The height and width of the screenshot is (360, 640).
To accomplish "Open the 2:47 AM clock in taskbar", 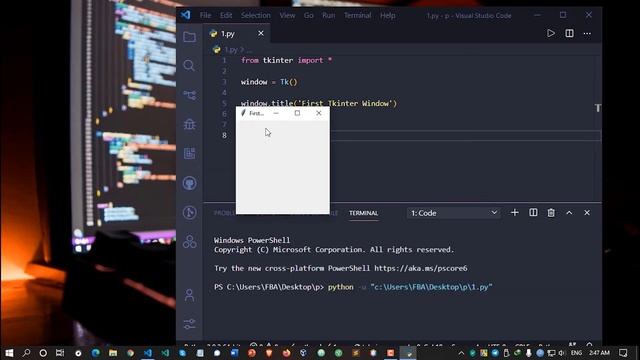I will tap(600, 353).
